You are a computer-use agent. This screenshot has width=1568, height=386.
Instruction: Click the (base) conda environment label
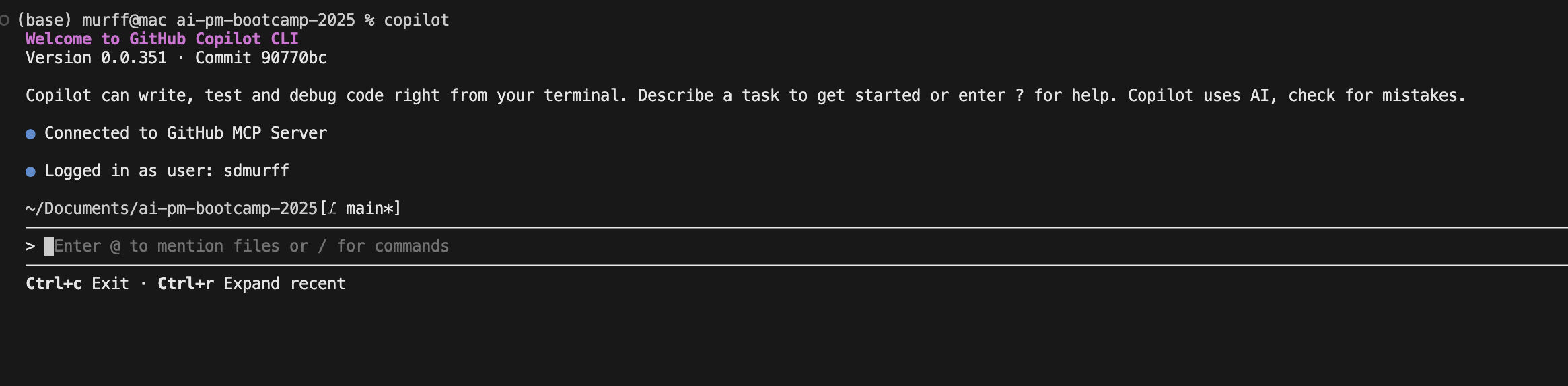pos(44,20)
